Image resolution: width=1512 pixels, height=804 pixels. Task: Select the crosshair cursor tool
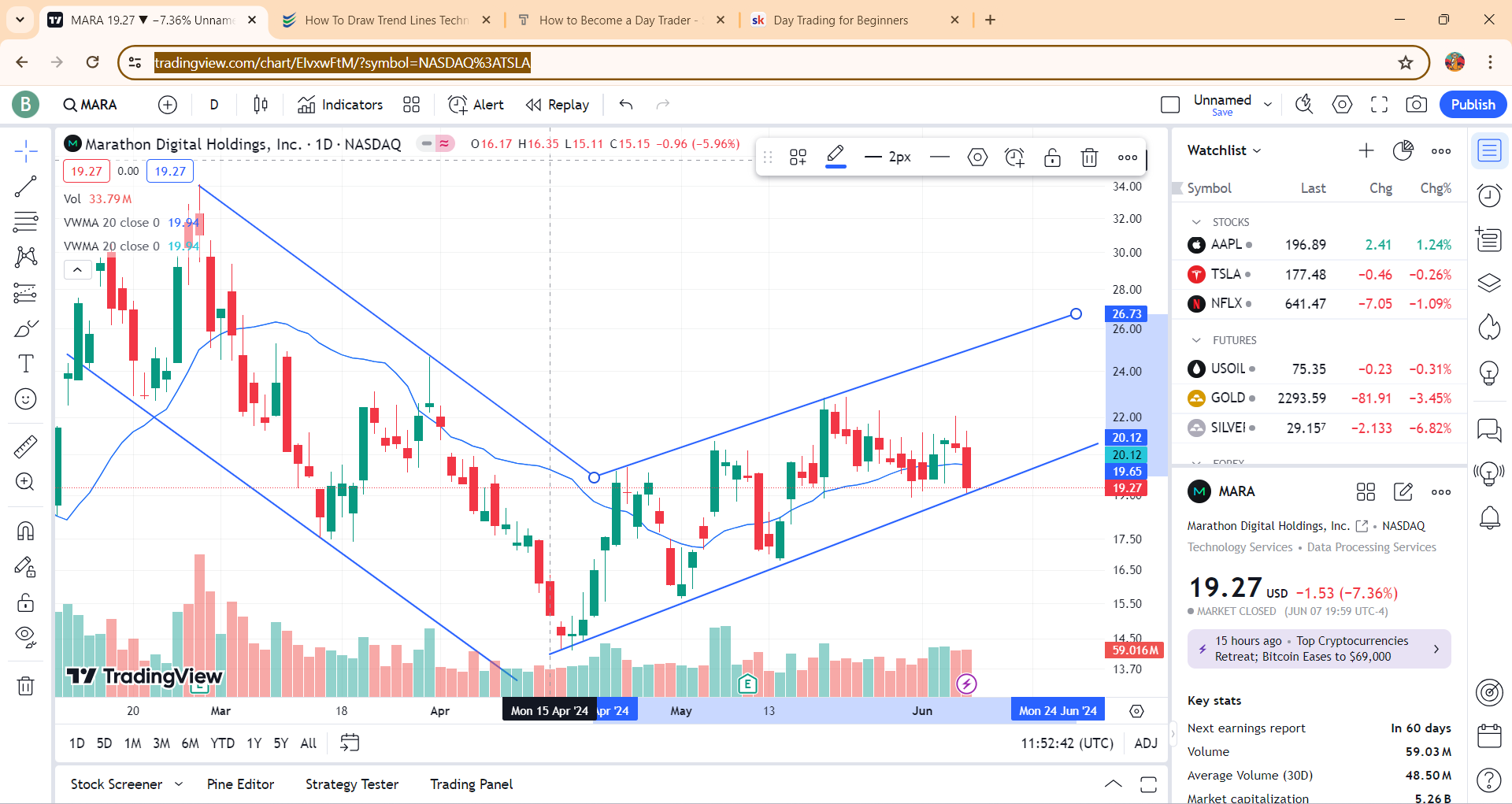tap(26, 151)
